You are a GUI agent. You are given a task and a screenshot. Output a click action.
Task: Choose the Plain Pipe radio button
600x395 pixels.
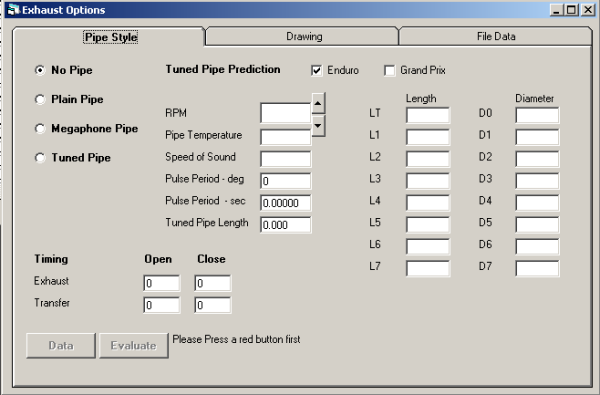click(x=40, y=100)
